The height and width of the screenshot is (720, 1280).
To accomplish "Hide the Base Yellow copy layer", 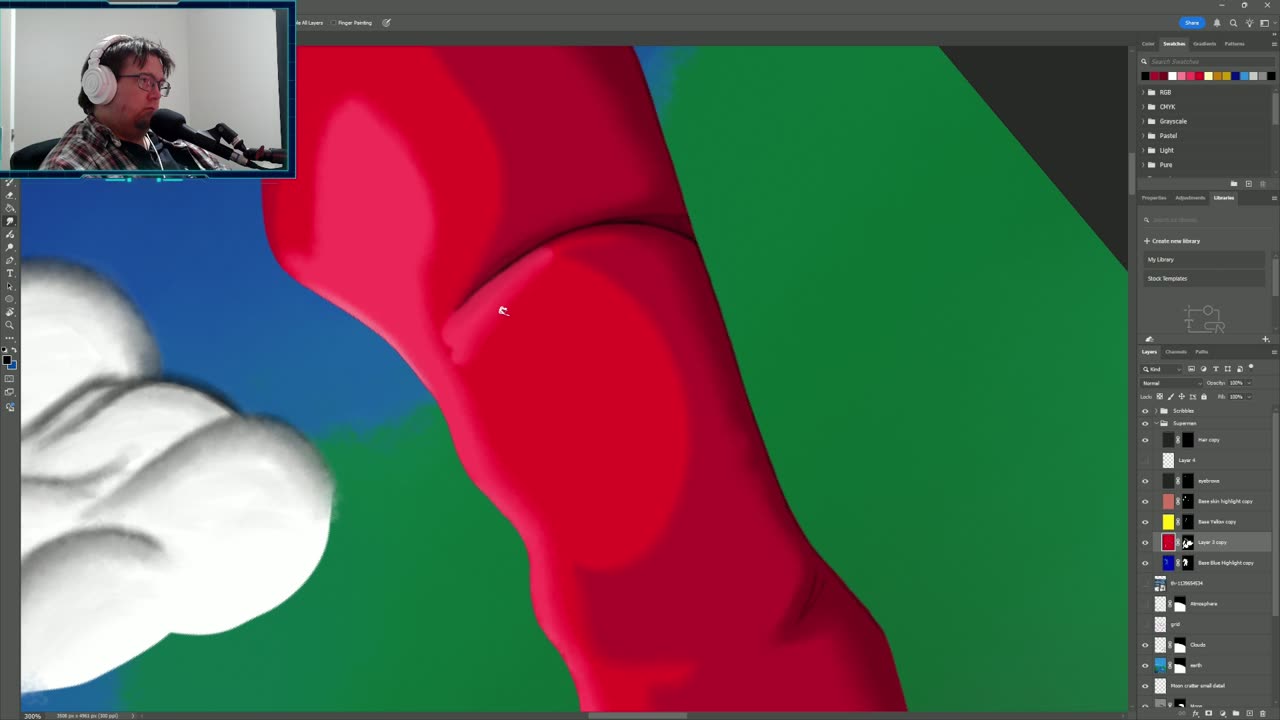I will pos(1146,522).
